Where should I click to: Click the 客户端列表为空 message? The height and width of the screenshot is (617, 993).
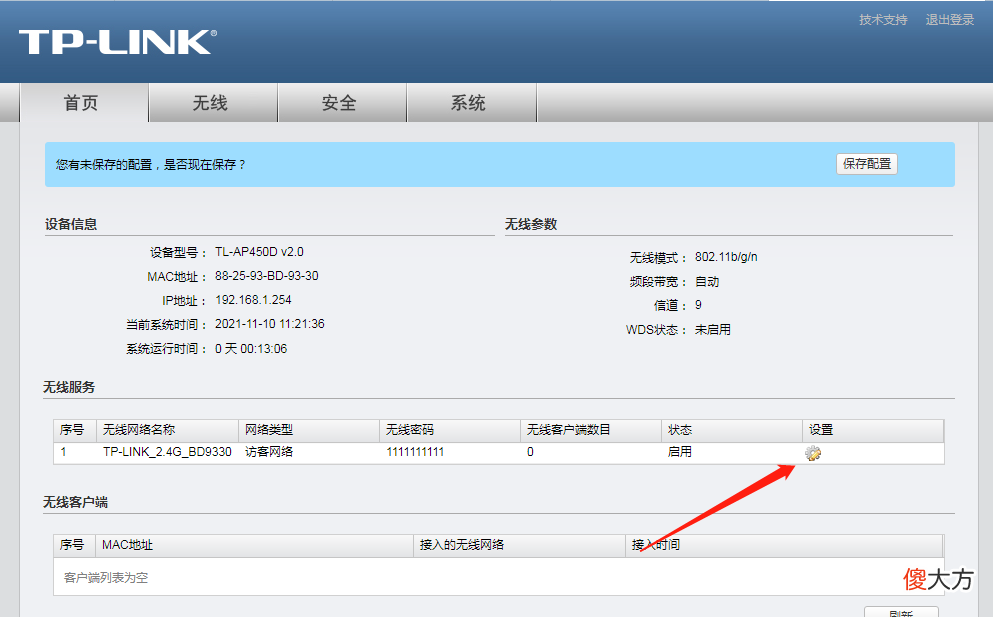point(106,578)
